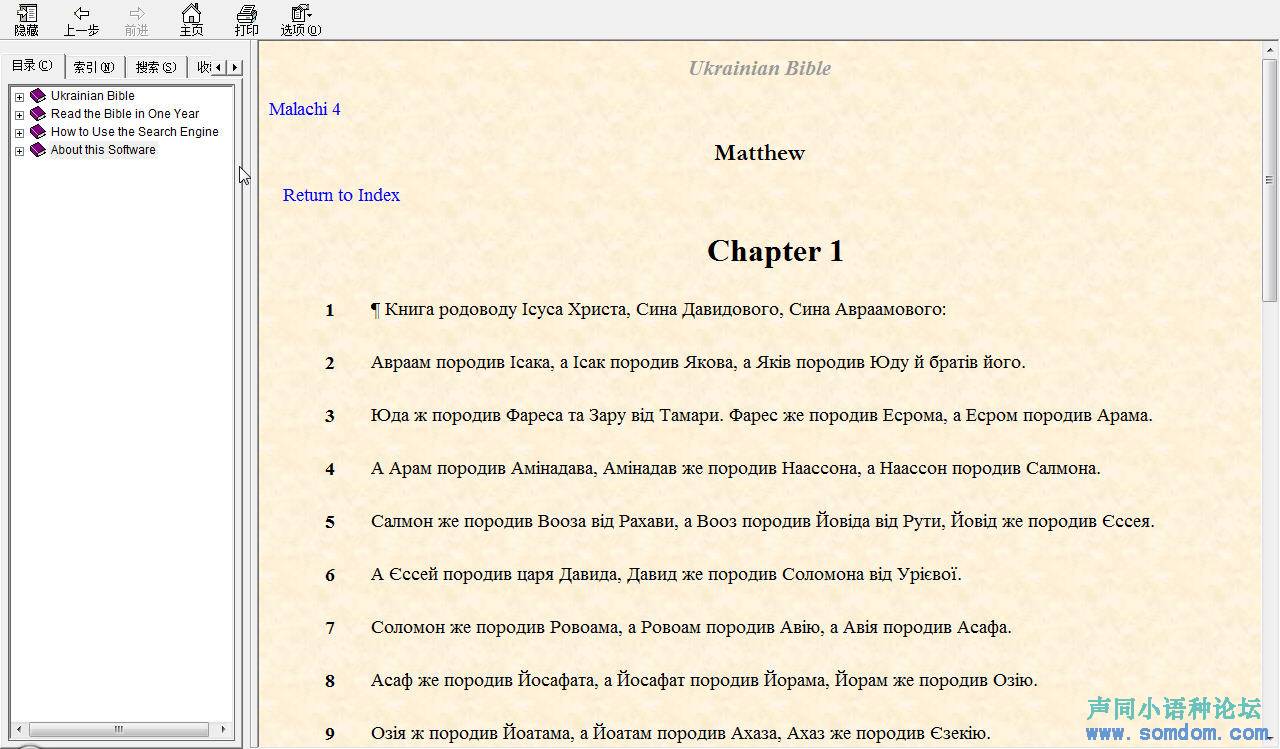
Task: Click the Matthew book heading
Action: point(760,153)
